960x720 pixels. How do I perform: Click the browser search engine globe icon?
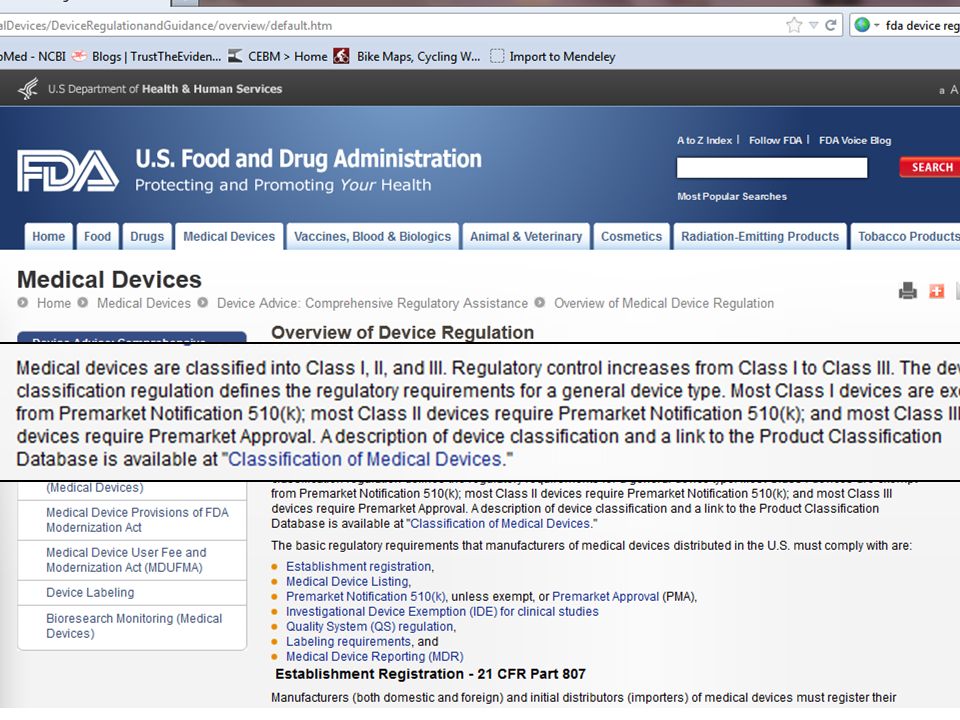pos(862,25)
